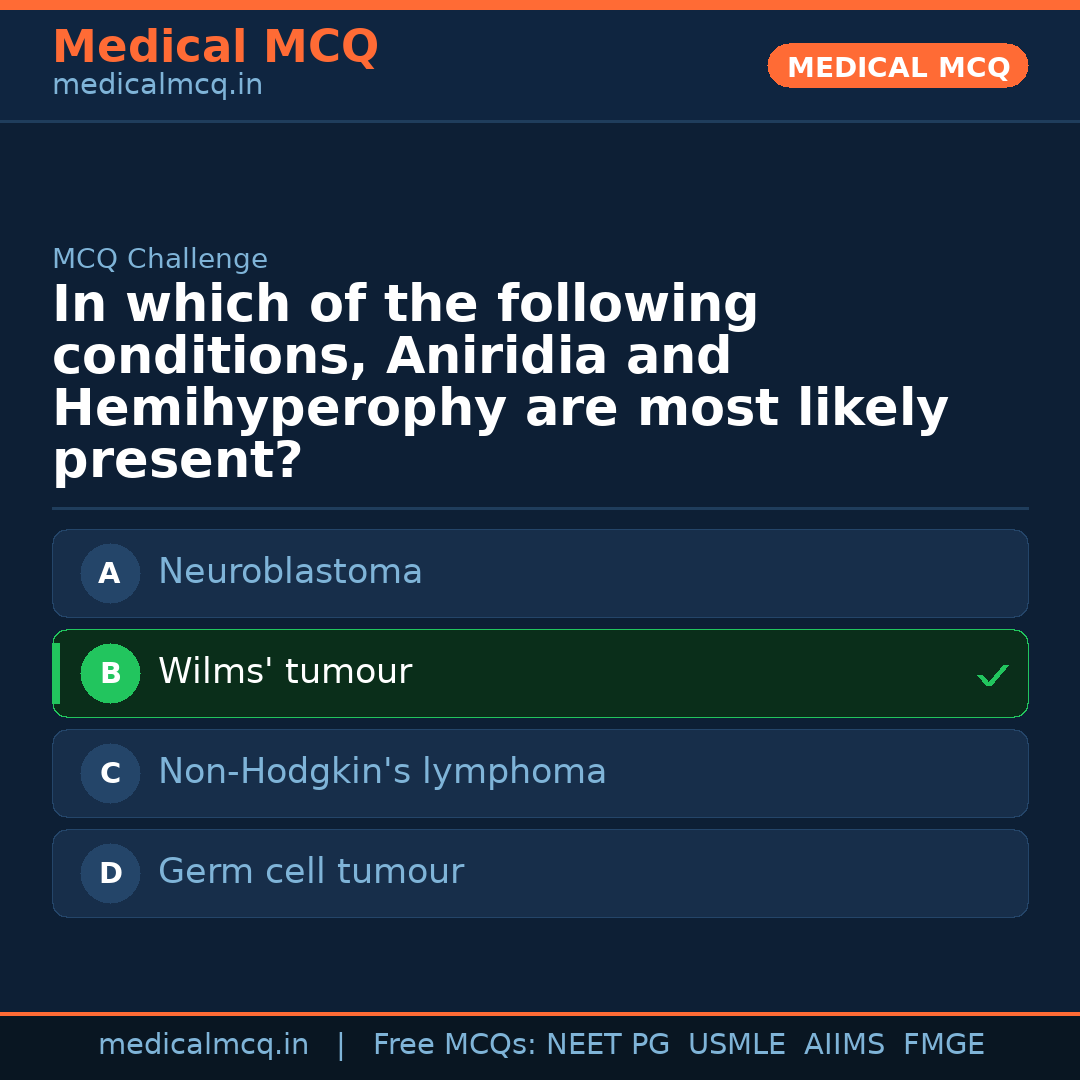Screen dimensions: 1080x1080
Task: Click the green letter B circle
Action: pos(110,674)
